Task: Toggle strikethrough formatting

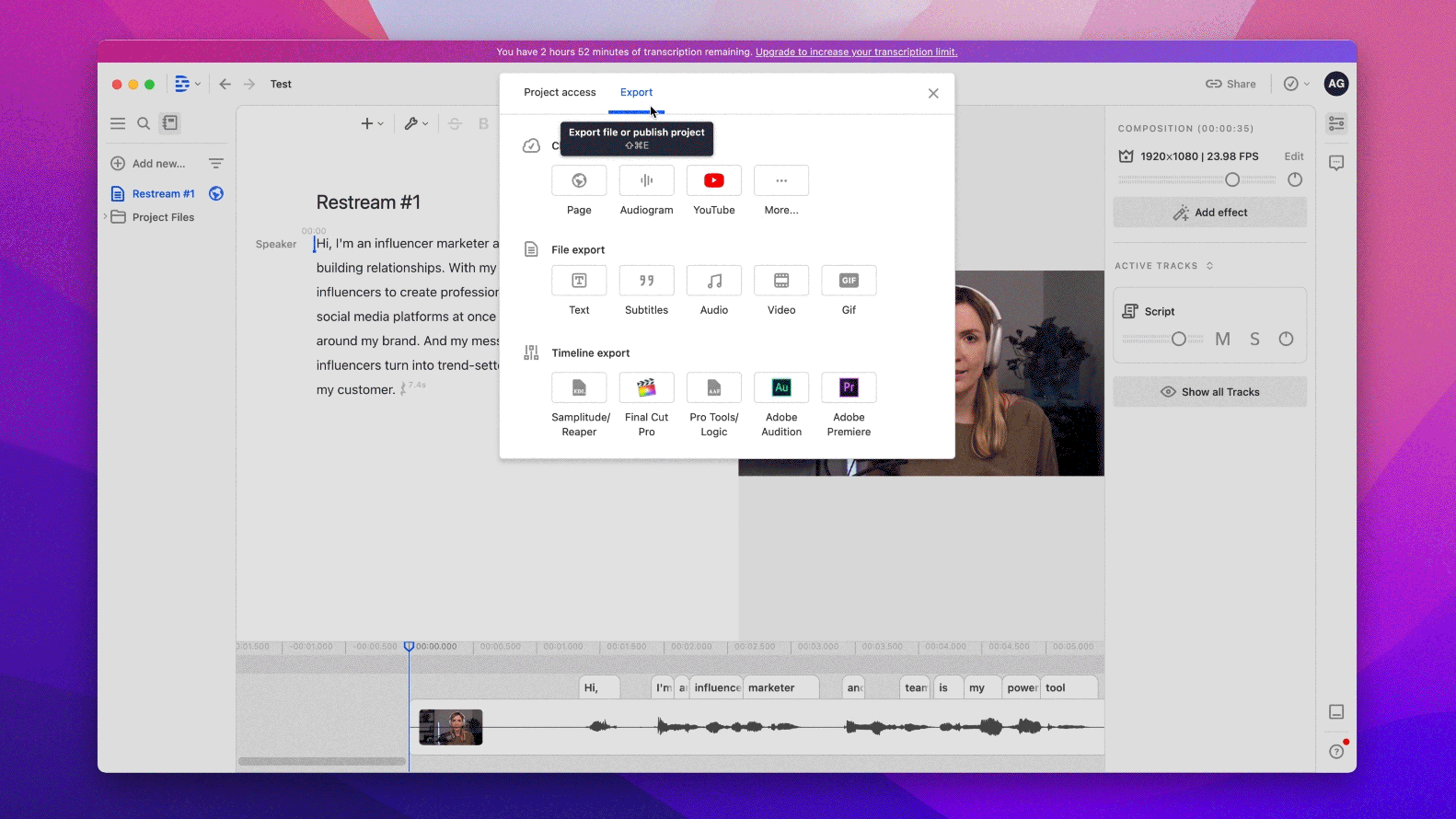Action: point(455,123)
